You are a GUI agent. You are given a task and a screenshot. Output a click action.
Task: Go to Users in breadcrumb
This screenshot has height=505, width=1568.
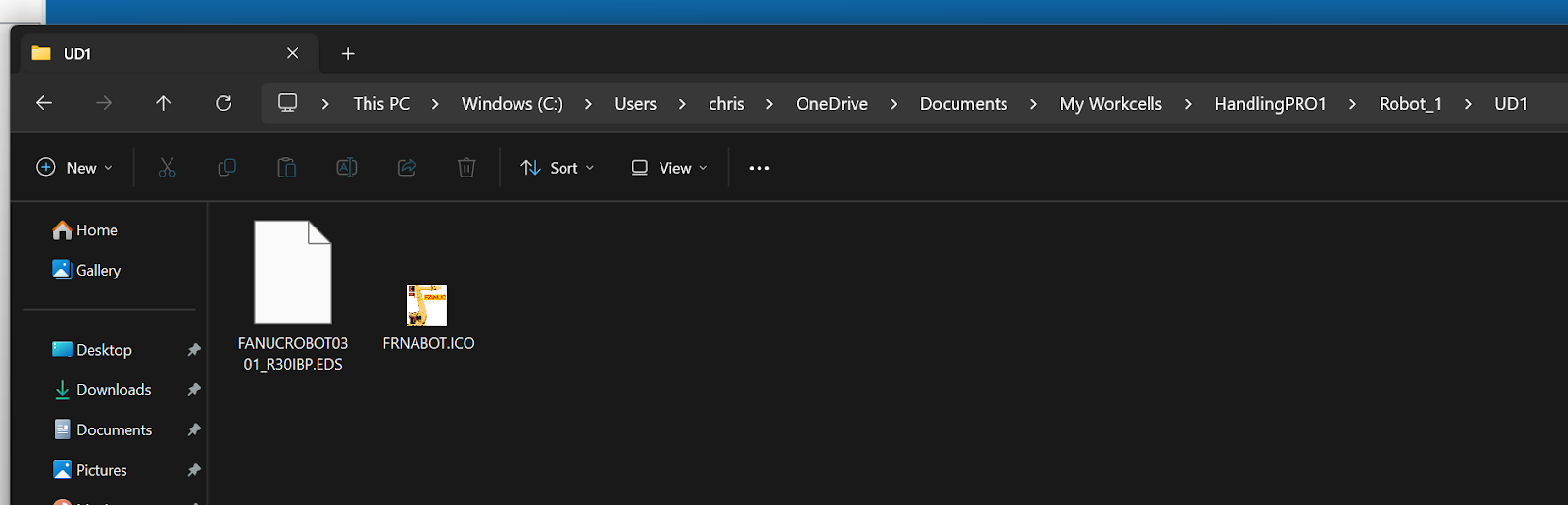pos(635,104)
